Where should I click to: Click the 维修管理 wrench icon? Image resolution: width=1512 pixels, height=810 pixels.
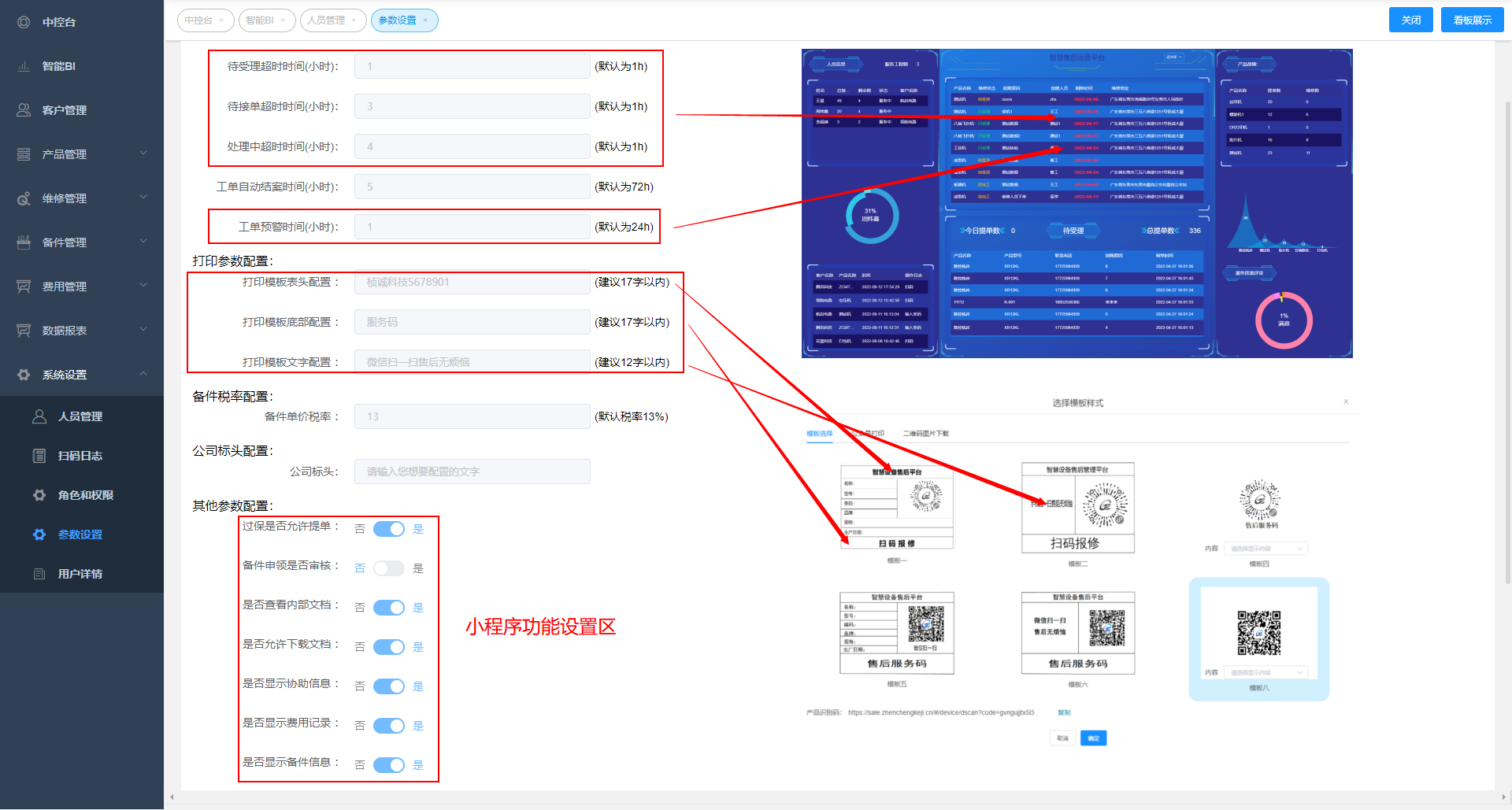(x=24, y=198)
